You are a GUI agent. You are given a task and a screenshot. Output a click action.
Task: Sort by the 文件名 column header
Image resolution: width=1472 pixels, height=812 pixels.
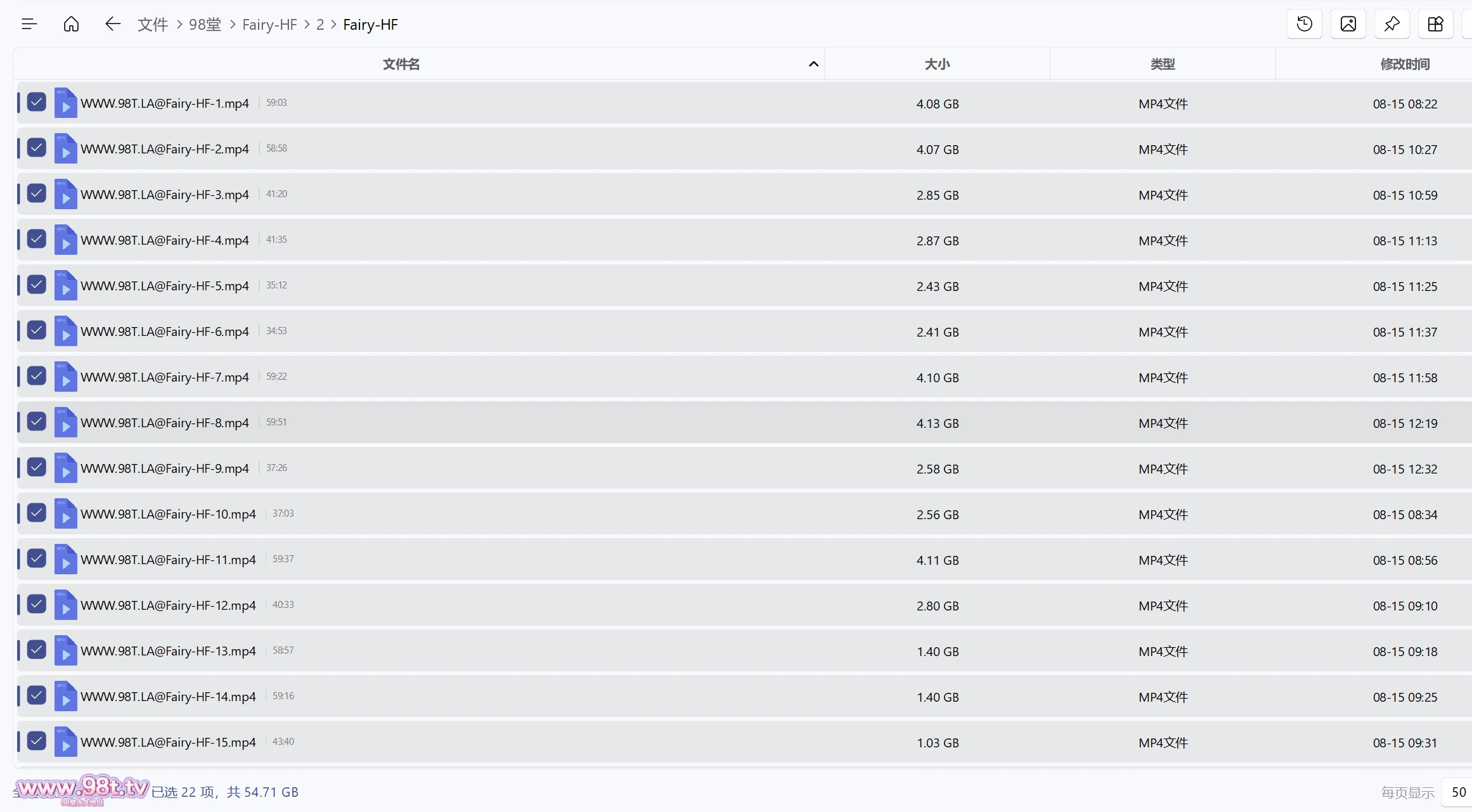[x=401, y=64]
